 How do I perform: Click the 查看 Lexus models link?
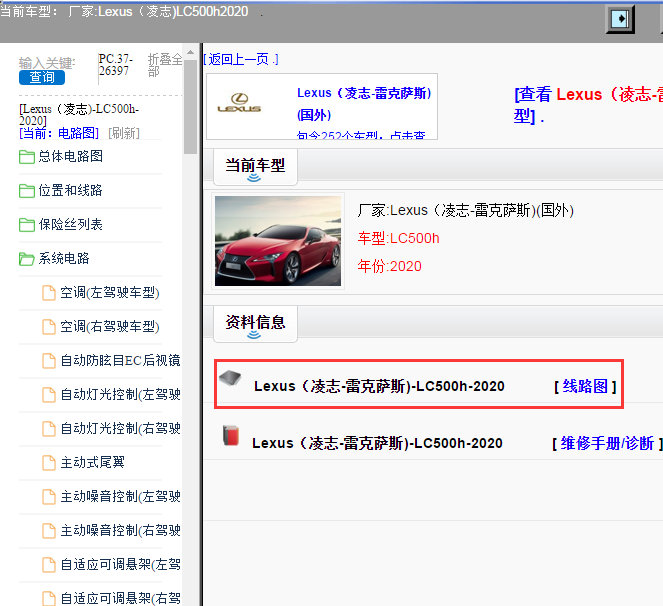tap(588, 105)
